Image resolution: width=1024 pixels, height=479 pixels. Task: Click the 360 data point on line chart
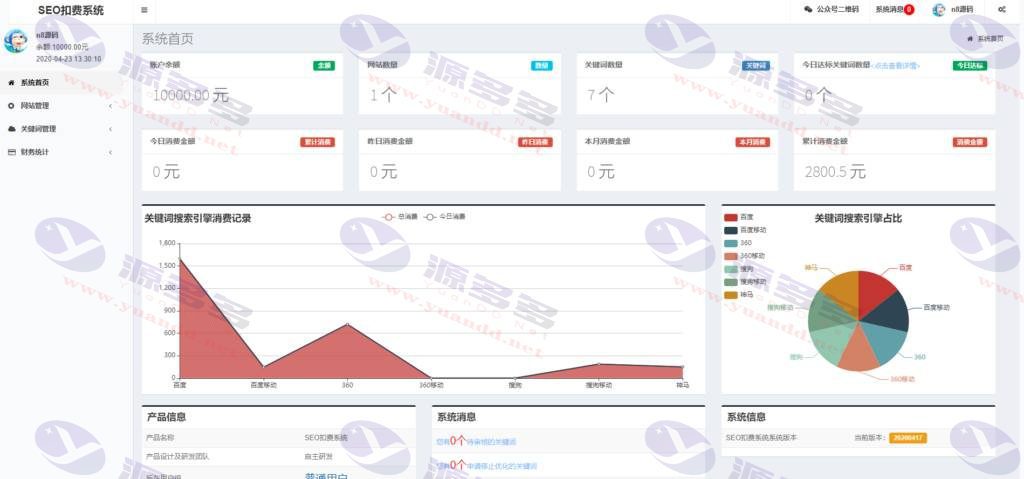pos(347,324)
